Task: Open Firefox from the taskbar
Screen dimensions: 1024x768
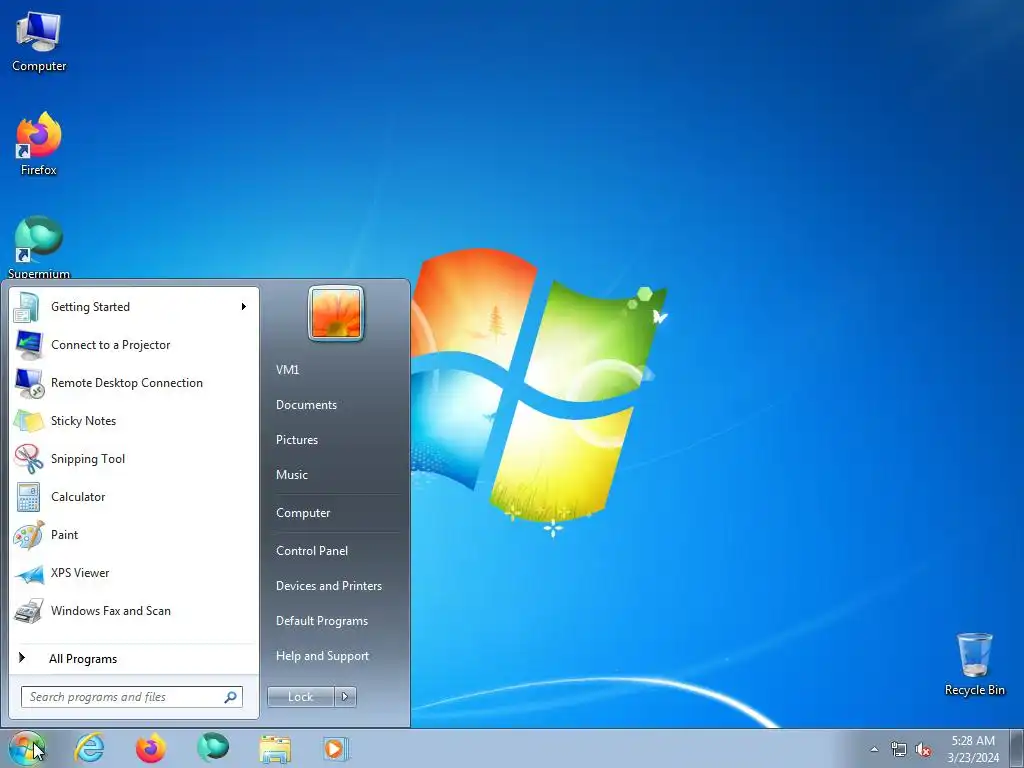Action: 151,748
